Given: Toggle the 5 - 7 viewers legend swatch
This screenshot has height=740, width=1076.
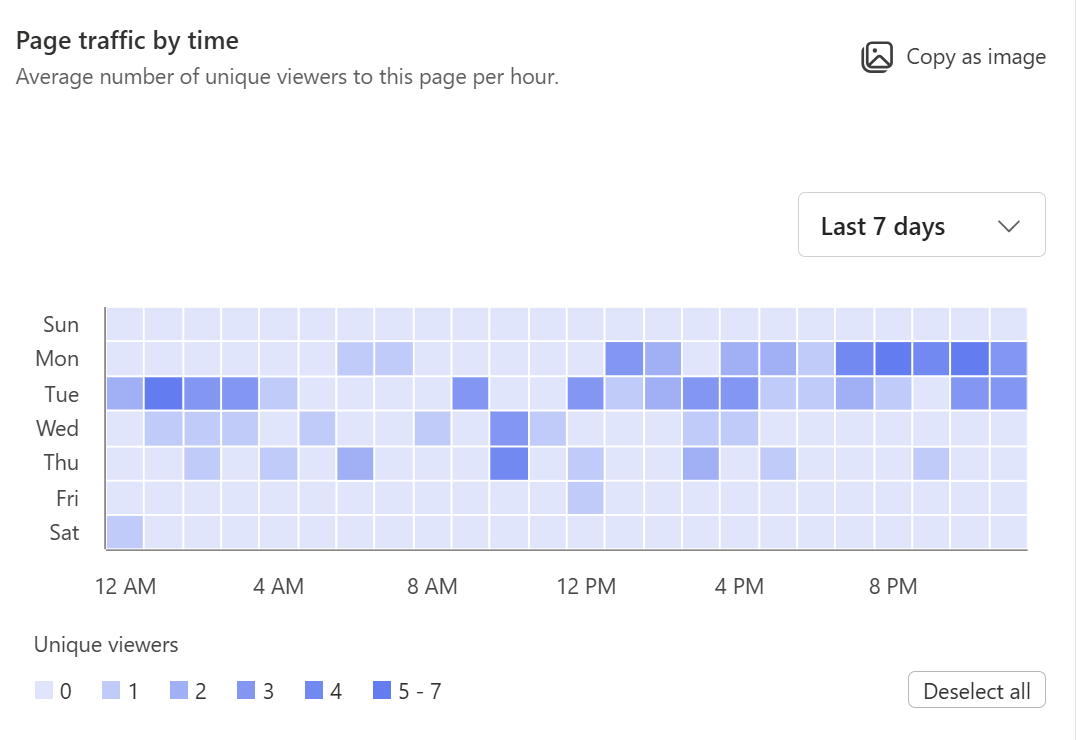Looking at the screenshot, I should [383, 690].
